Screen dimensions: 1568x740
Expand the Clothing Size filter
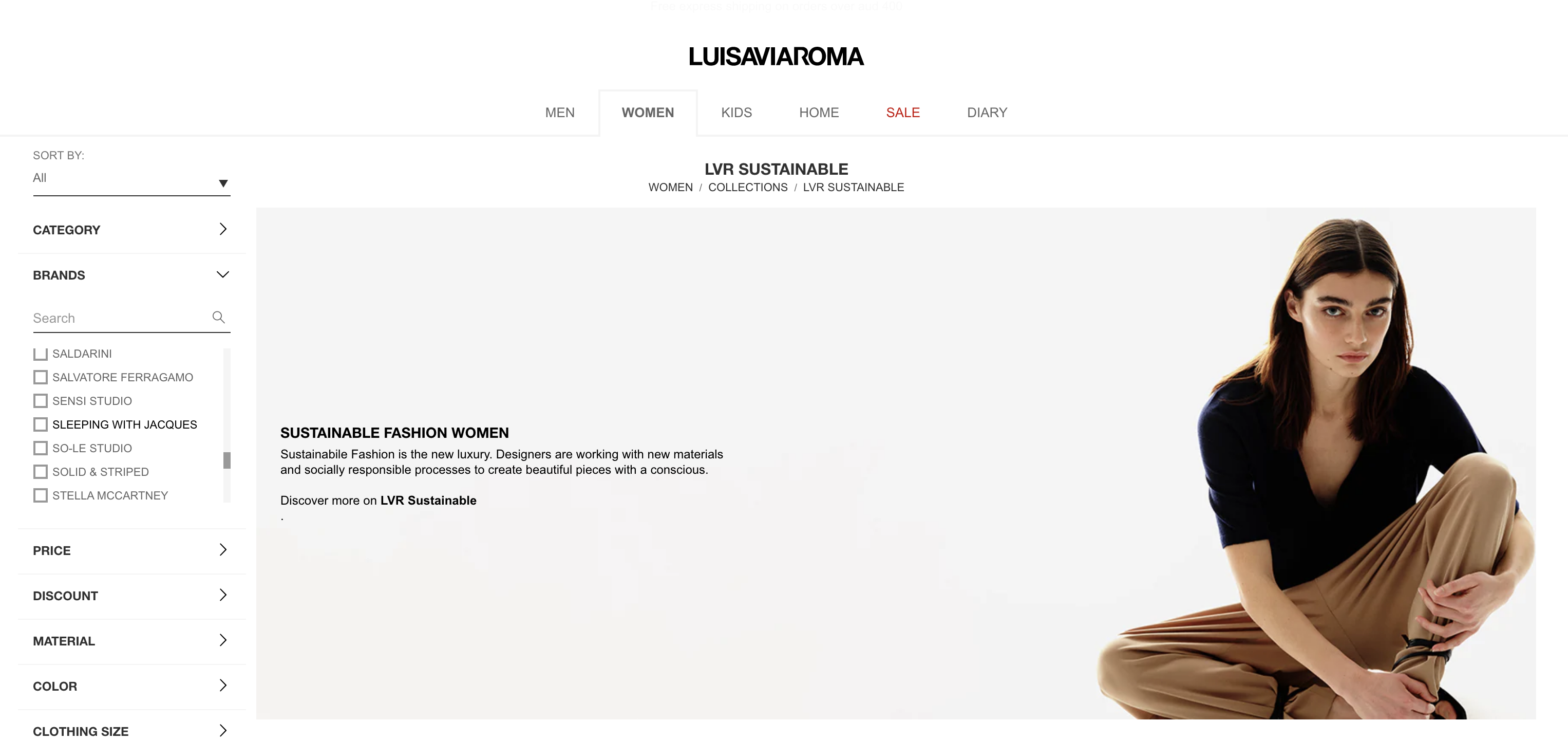coord(131,731)
